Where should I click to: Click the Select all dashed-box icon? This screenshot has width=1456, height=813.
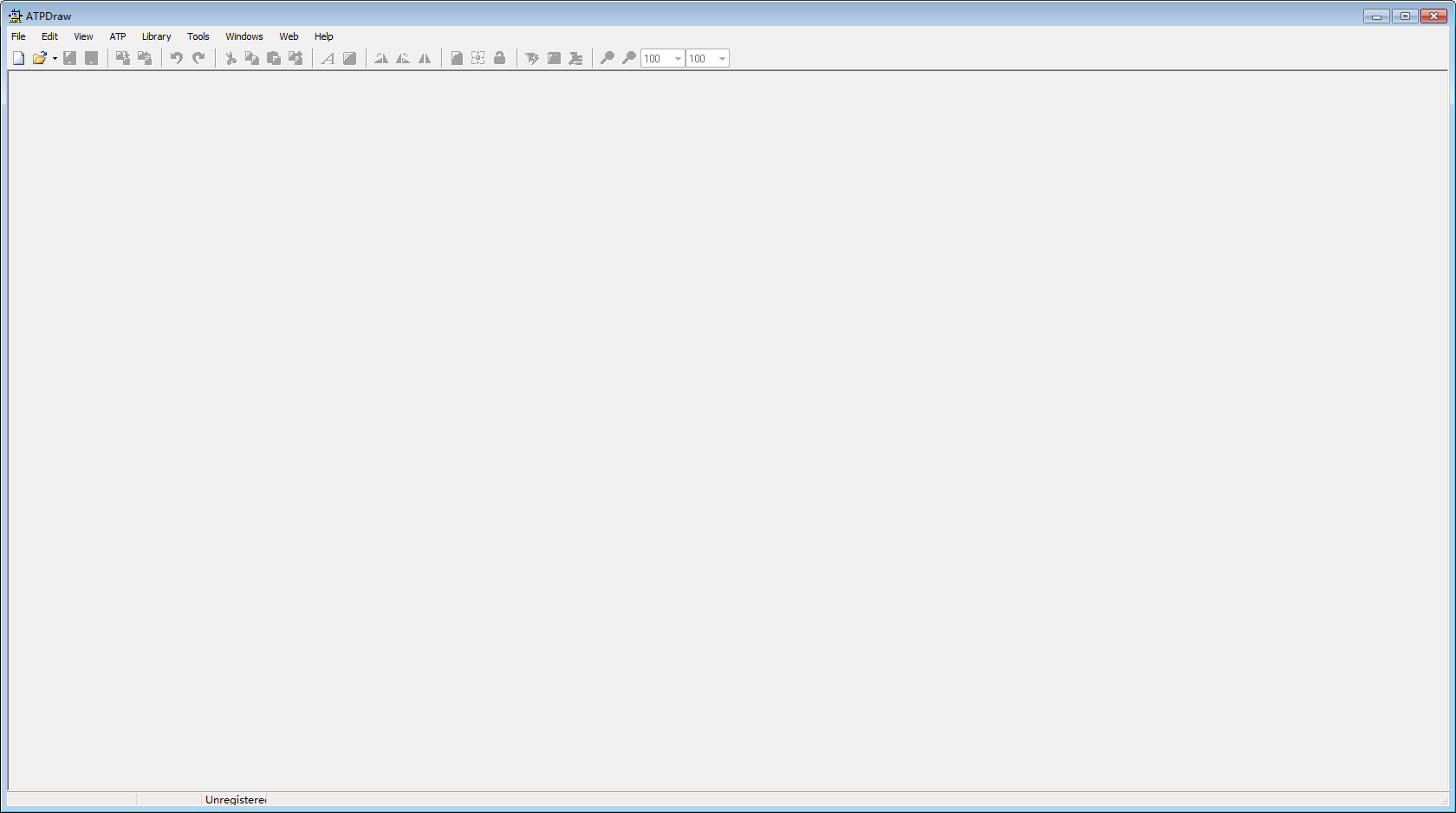click(478, 58)
